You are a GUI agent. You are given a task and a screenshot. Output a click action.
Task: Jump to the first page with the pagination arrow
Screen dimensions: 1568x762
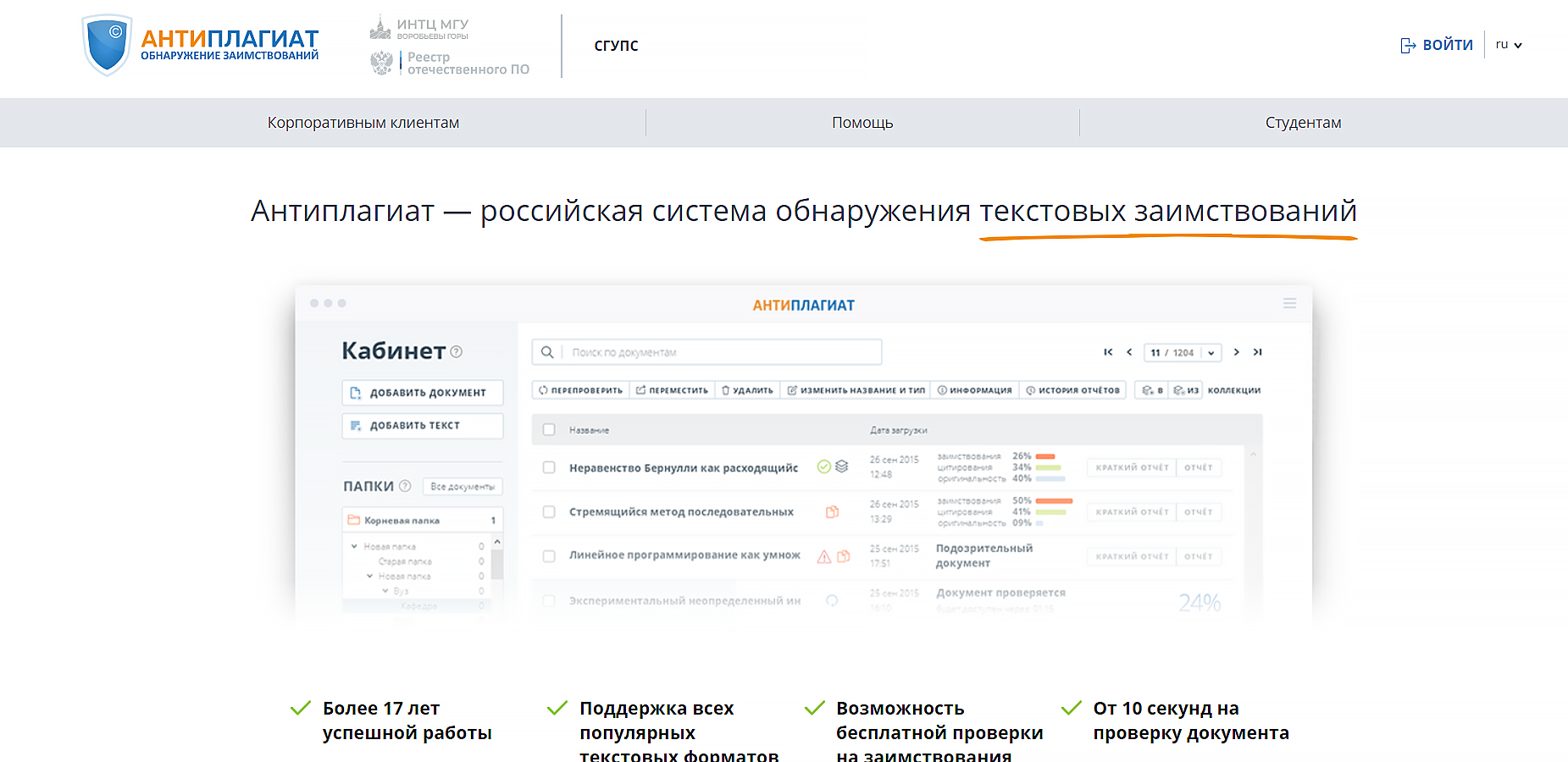pyautogui.click(x=1108, y=352)
